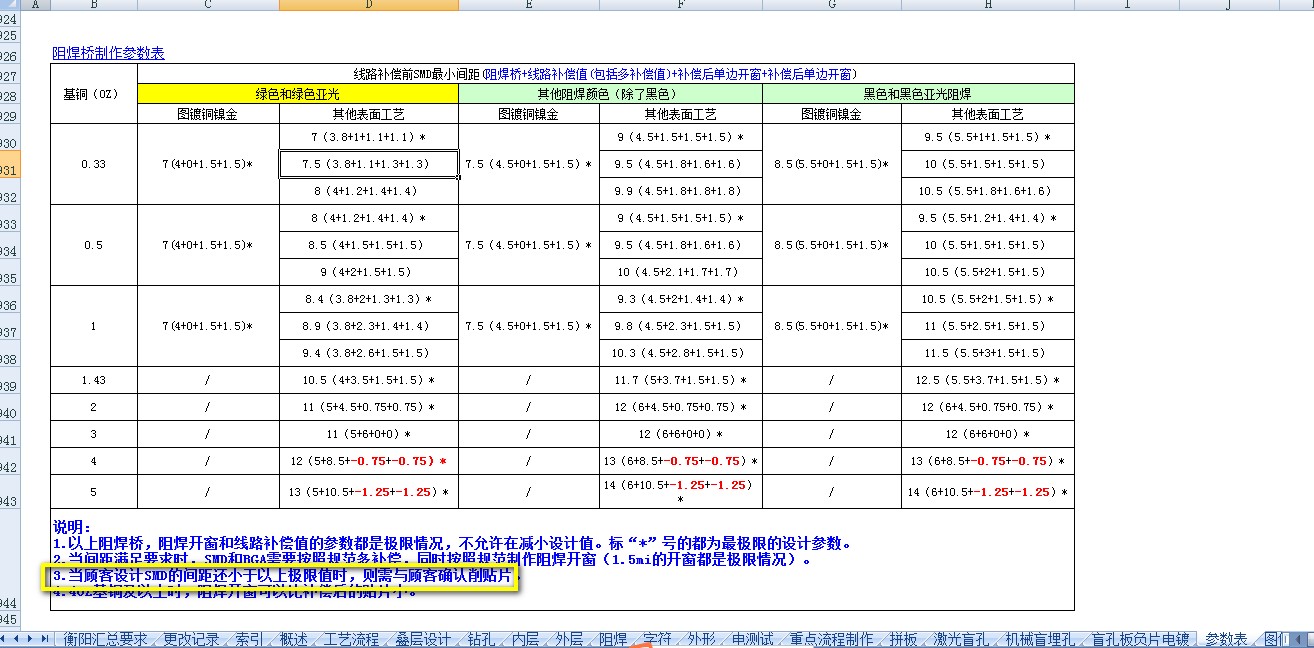Select the 1.43 base copper cell
1314x648 pixels.
click(x=94, y=380)
